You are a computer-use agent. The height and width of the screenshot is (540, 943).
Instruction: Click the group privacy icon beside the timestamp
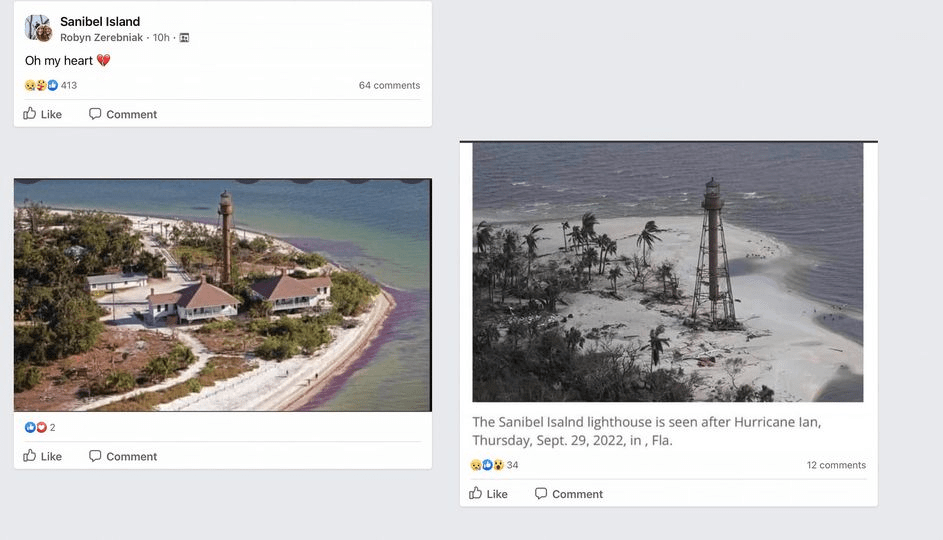click(184, 38)
